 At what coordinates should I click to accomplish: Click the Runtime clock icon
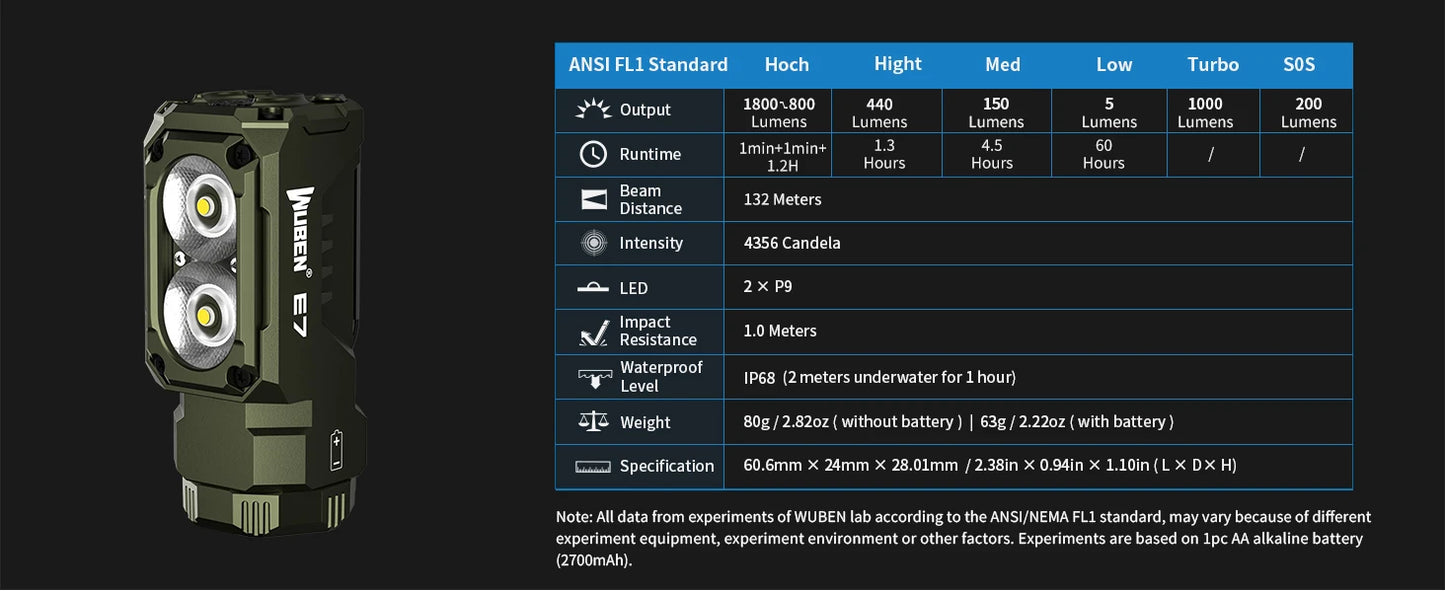click(593, 154)
